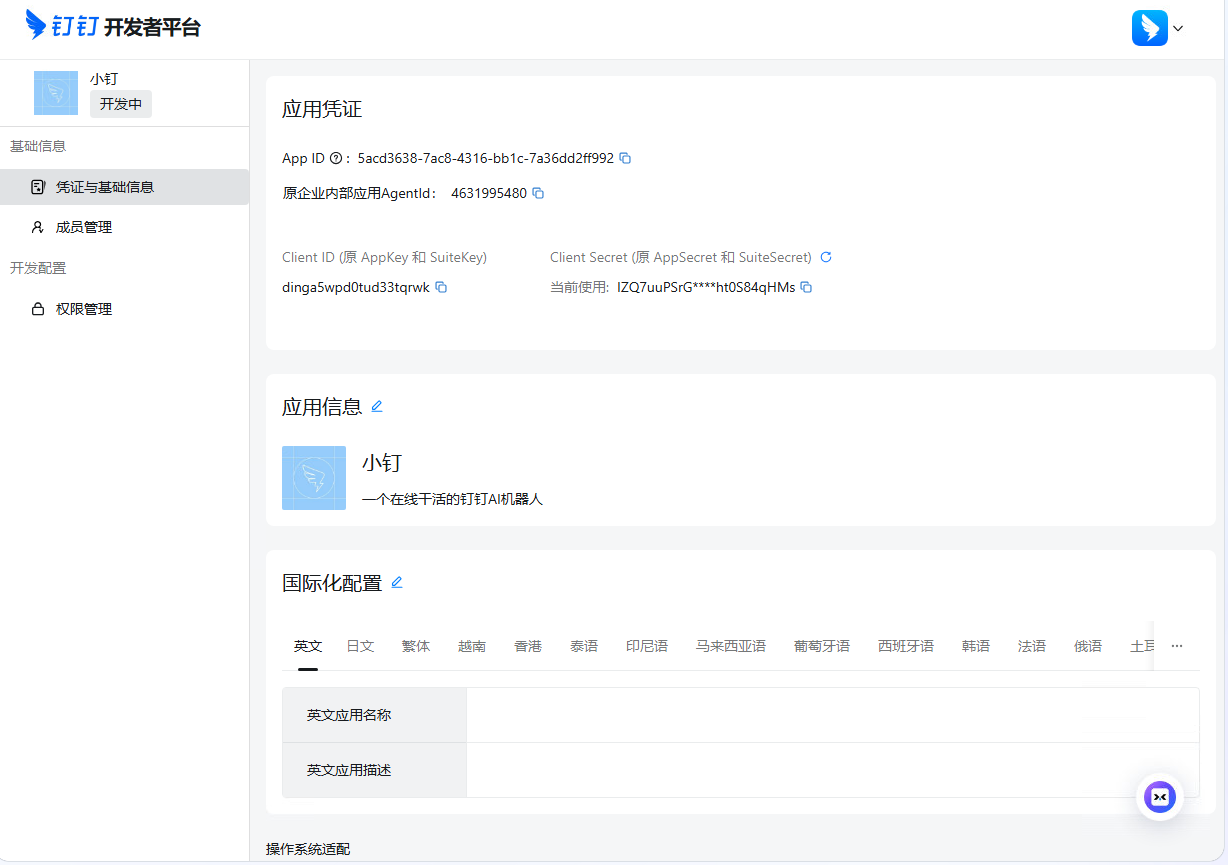The image size is (1228, 865).
Task: Click the 英文应用名称 value field
Action: pyautogui.click(x=832, y=715)
